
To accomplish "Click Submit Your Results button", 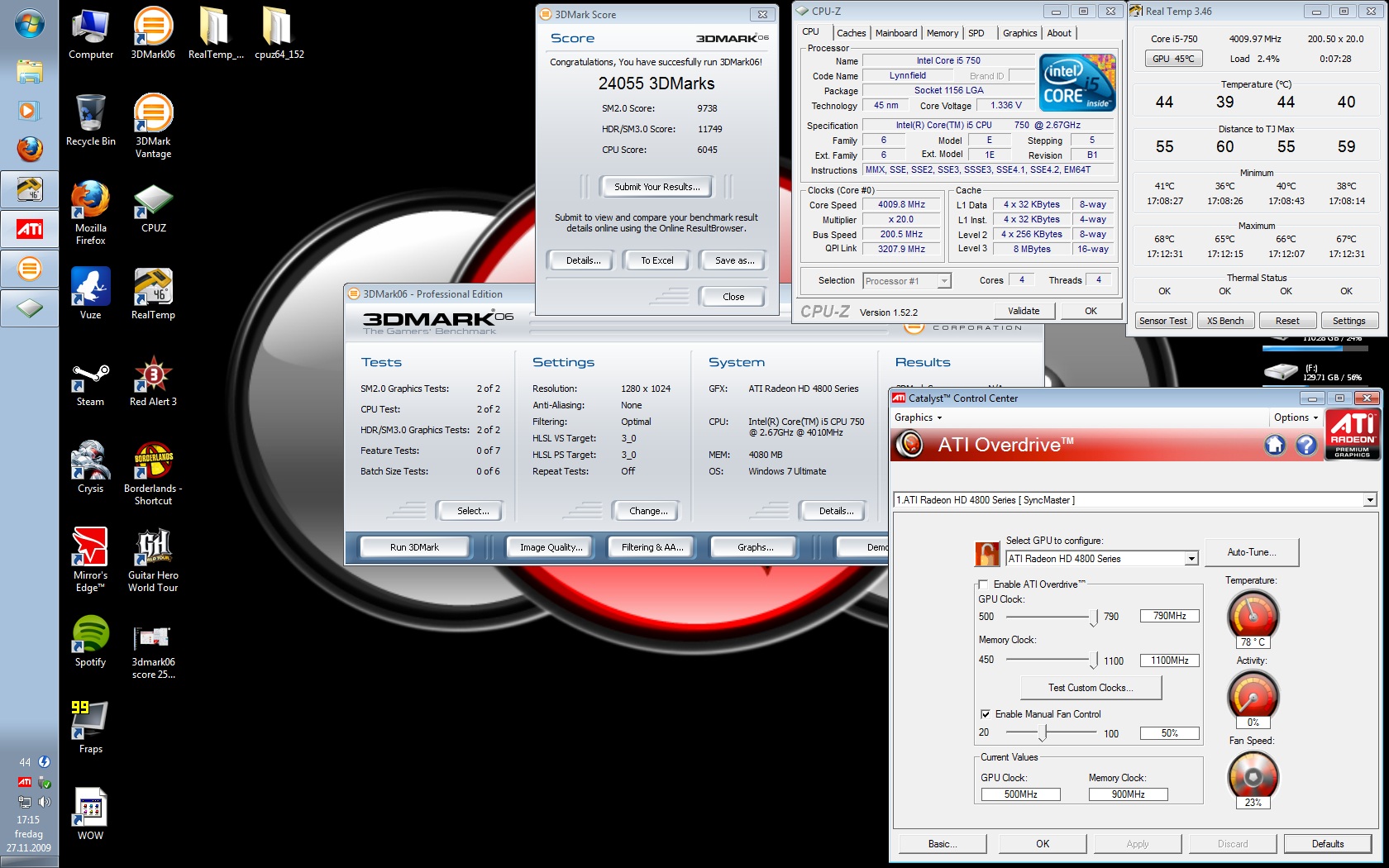I will pyautogui.click(x=657, y=187).
